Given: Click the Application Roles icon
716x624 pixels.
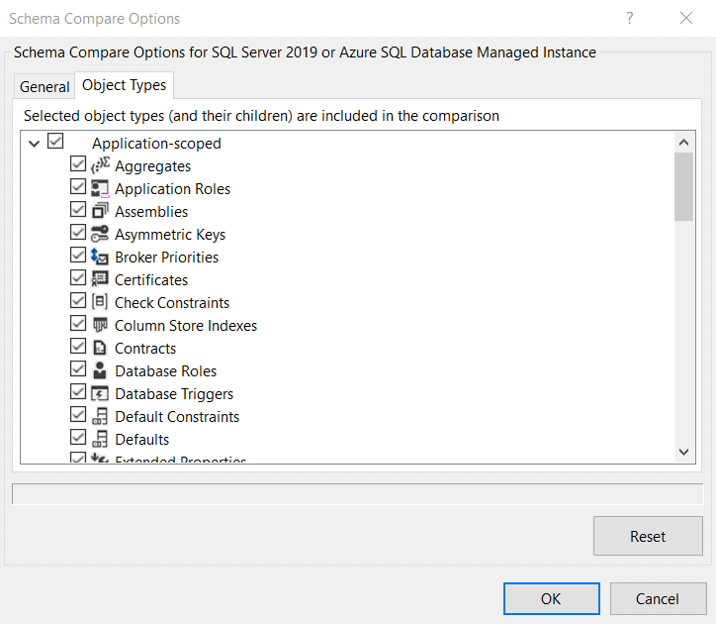Looking at the screenshot, I should click(100, 189).
